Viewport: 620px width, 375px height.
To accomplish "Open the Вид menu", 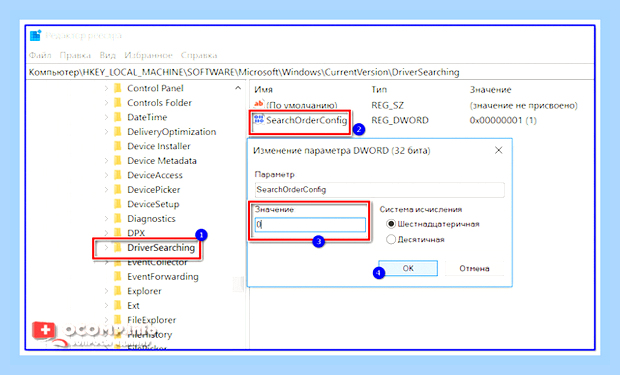I will click(x=107, y=55).
